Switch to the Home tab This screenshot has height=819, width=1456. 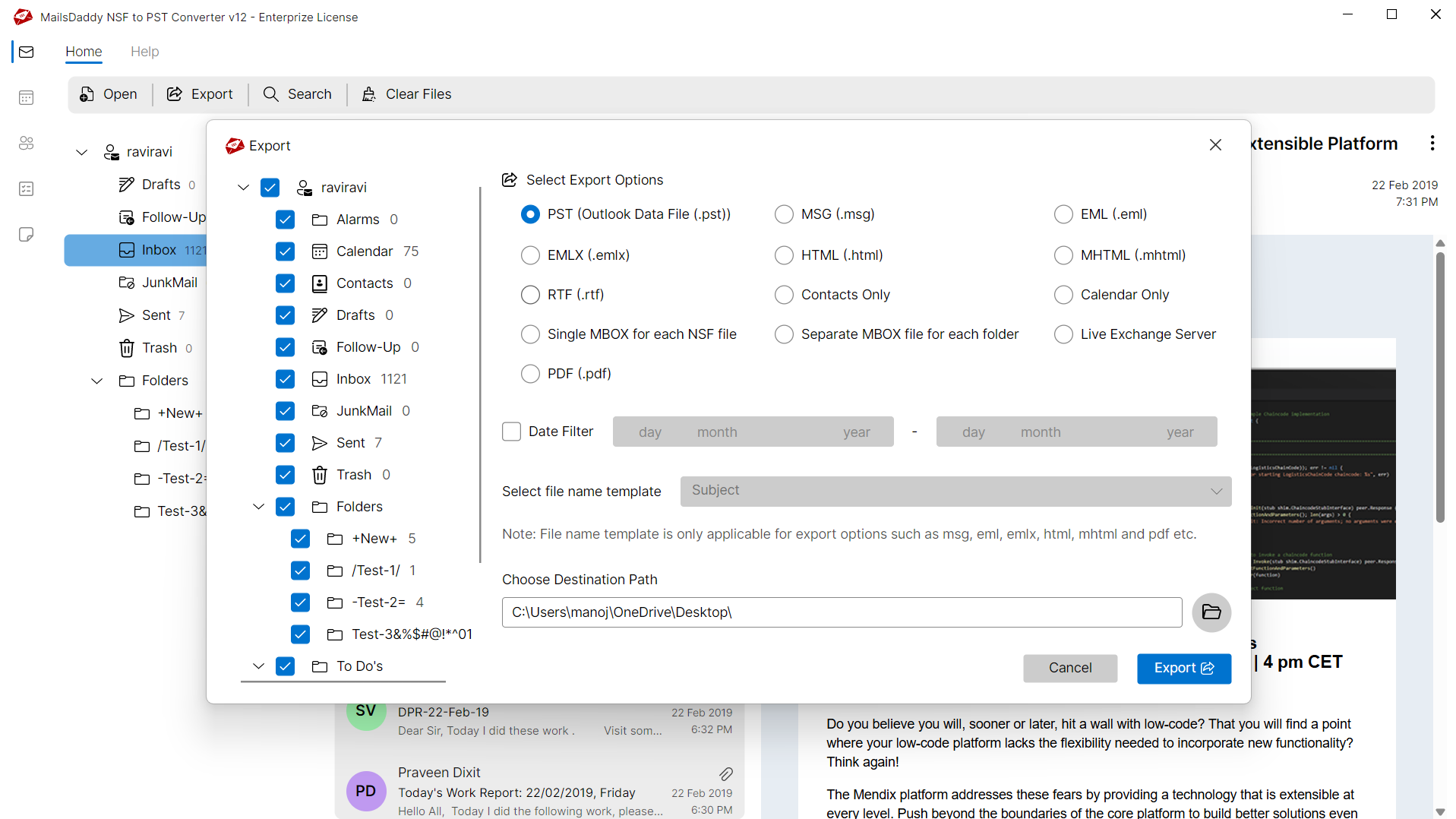point(84,52)
